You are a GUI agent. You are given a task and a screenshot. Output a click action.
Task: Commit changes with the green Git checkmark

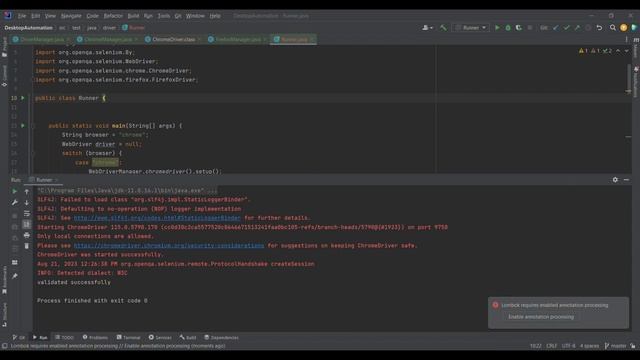tap(567, 28)
